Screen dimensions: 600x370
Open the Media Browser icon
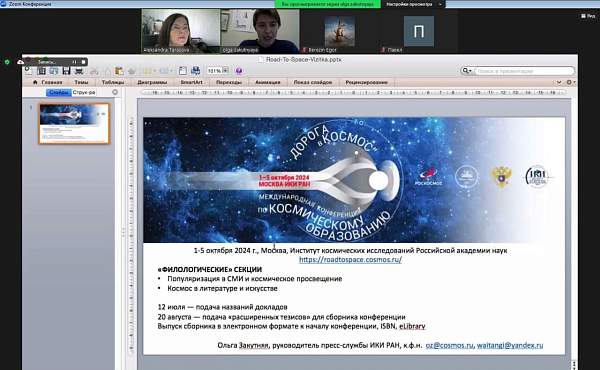196,71
